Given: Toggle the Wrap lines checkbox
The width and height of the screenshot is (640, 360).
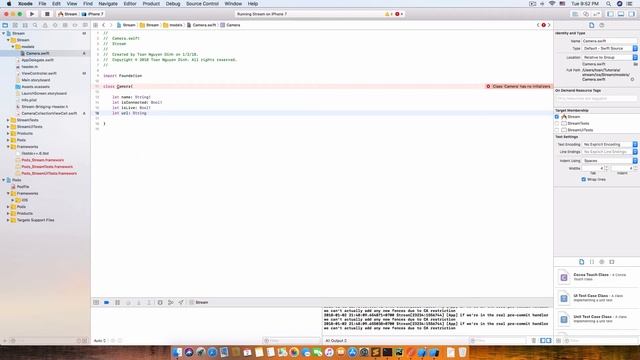Looking at the screenshot, I should pos(584,180).
